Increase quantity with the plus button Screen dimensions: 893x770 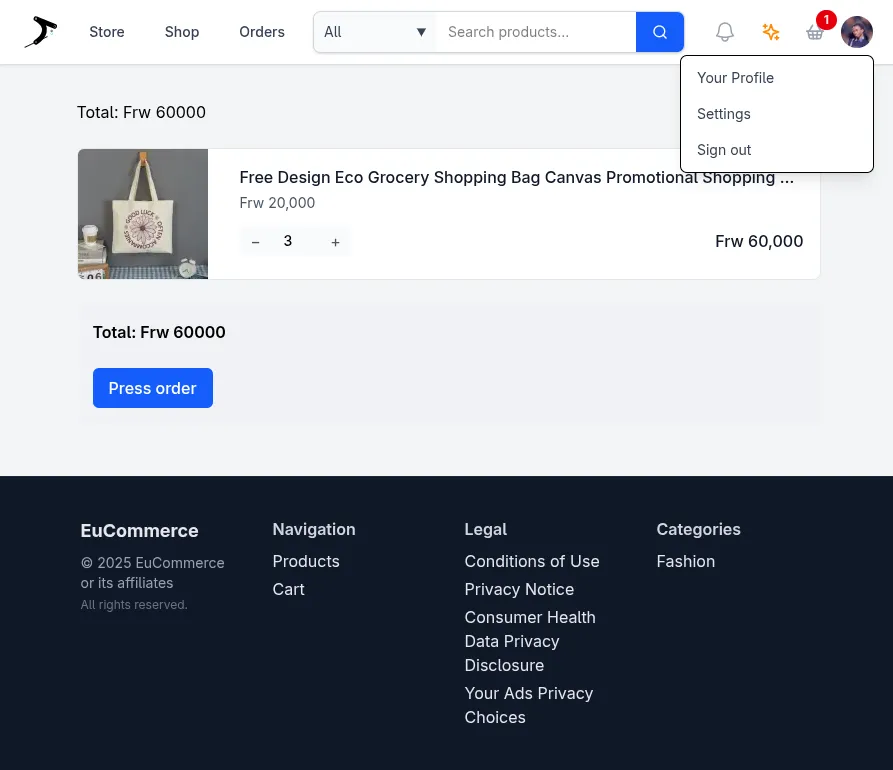pos(335,242)
